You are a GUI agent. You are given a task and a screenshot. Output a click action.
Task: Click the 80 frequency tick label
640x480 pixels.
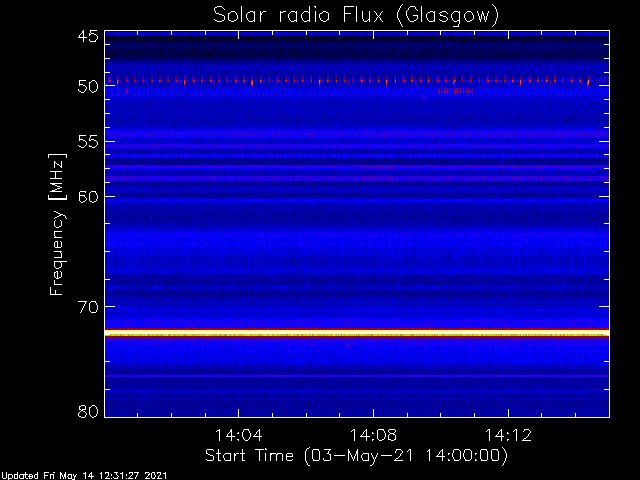tap(88, 411)
